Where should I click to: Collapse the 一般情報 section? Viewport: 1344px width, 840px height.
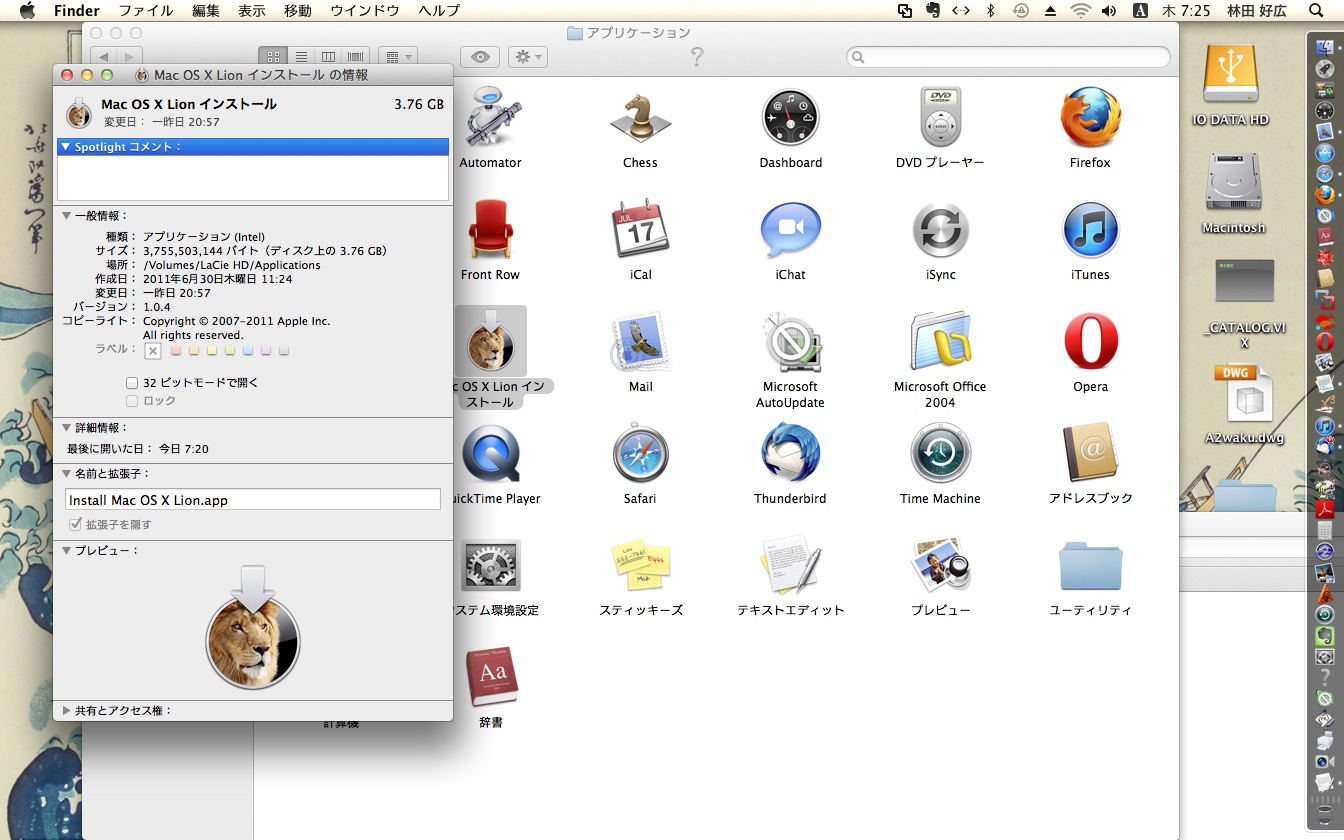67,215
